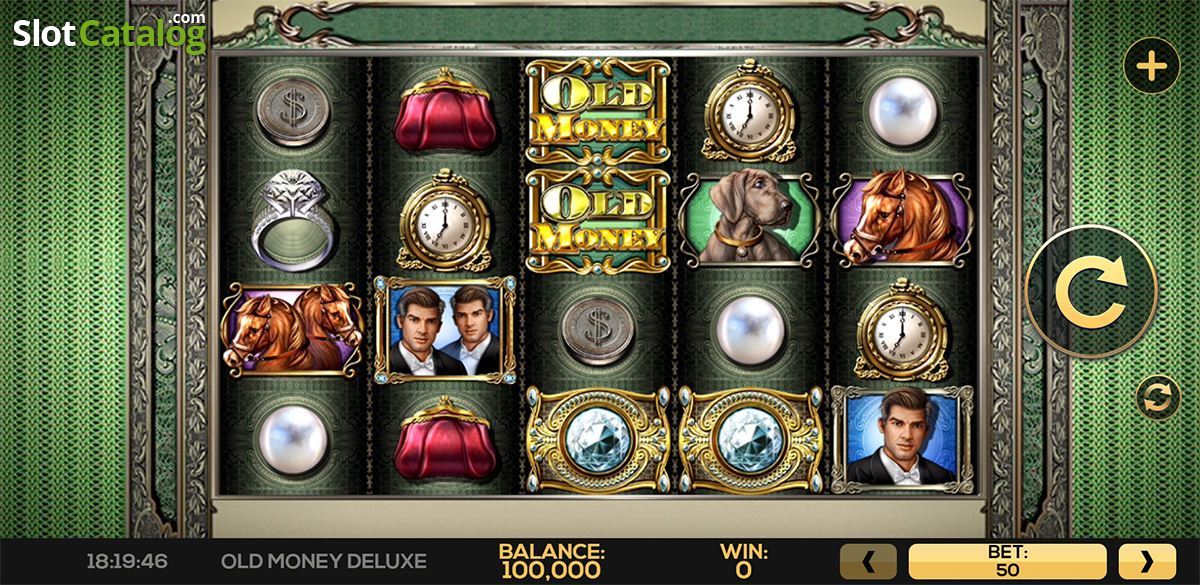Click the SlotCatalog.com logo

[x=109, y=32]
